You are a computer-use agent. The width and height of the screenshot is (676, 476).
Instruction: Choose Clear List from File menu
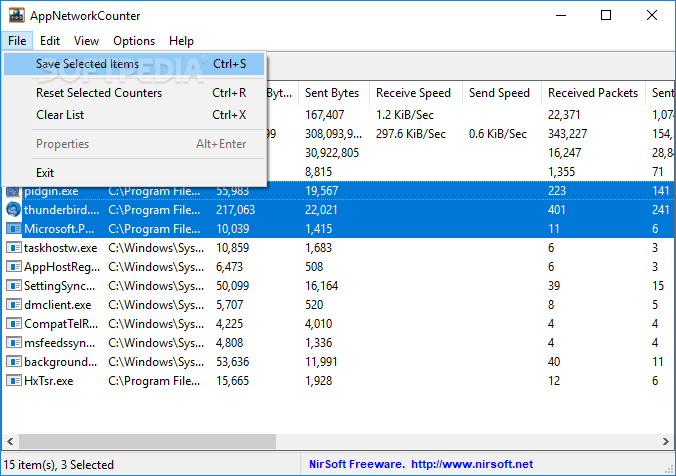click(134, 115)
